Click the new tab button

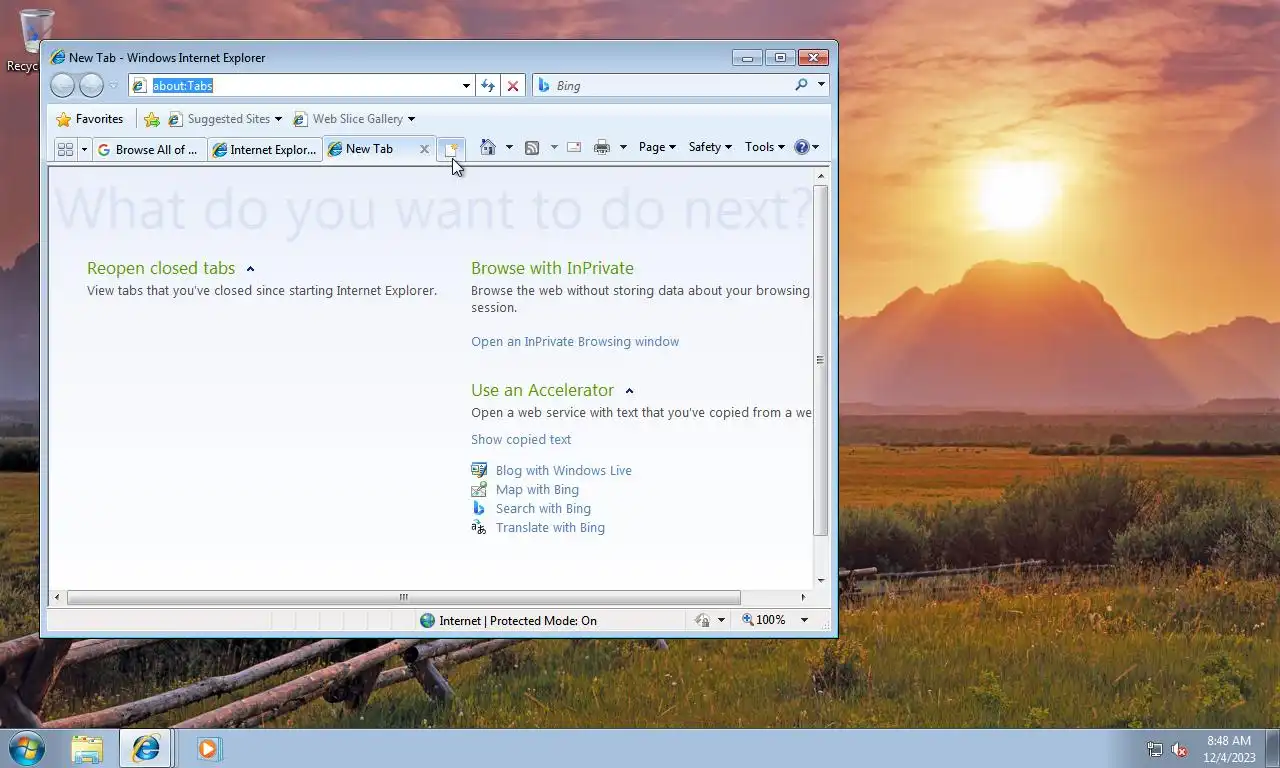click(x=452, y=149)
